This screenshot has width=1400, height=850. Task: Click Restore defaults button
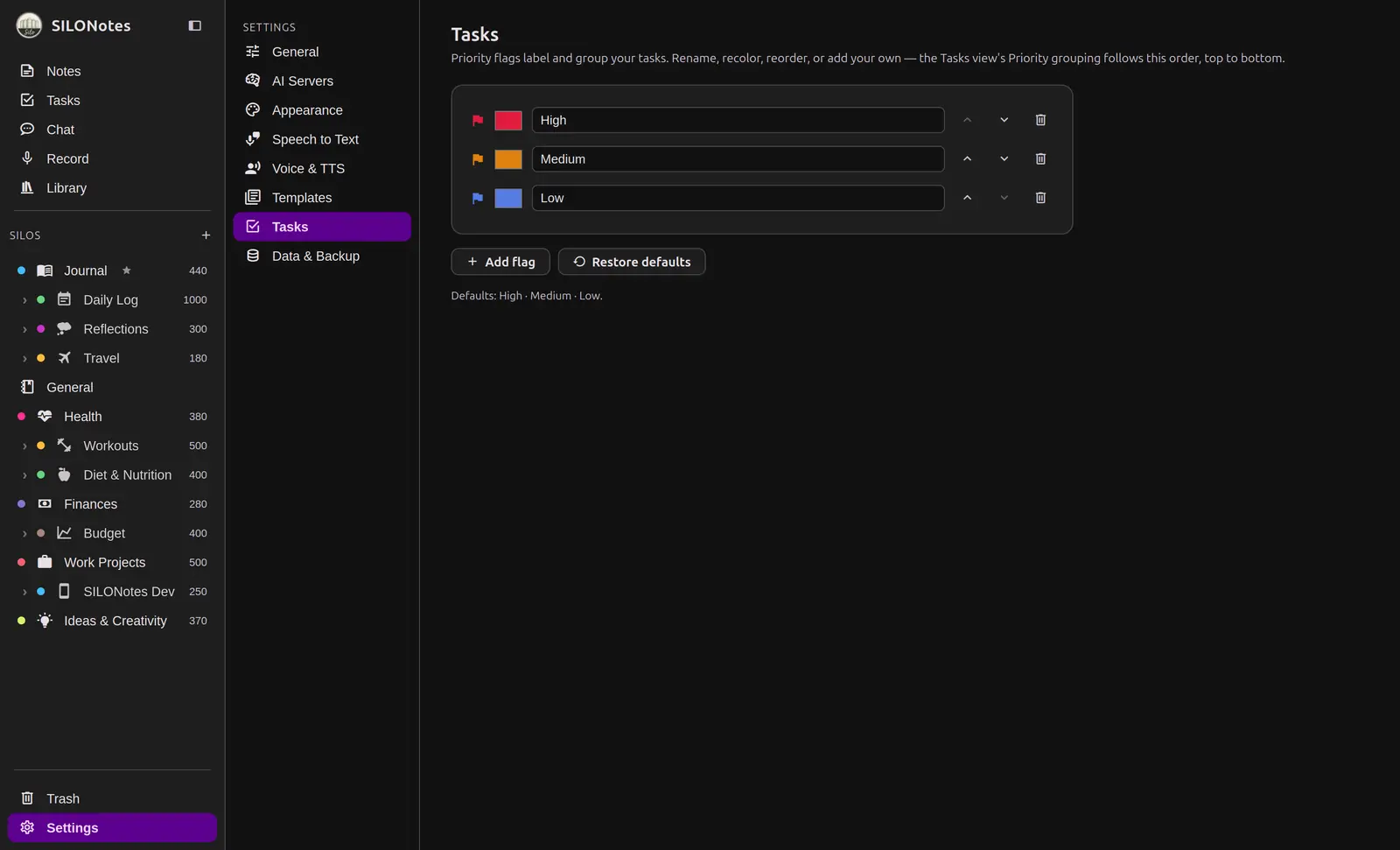(632, 262)
